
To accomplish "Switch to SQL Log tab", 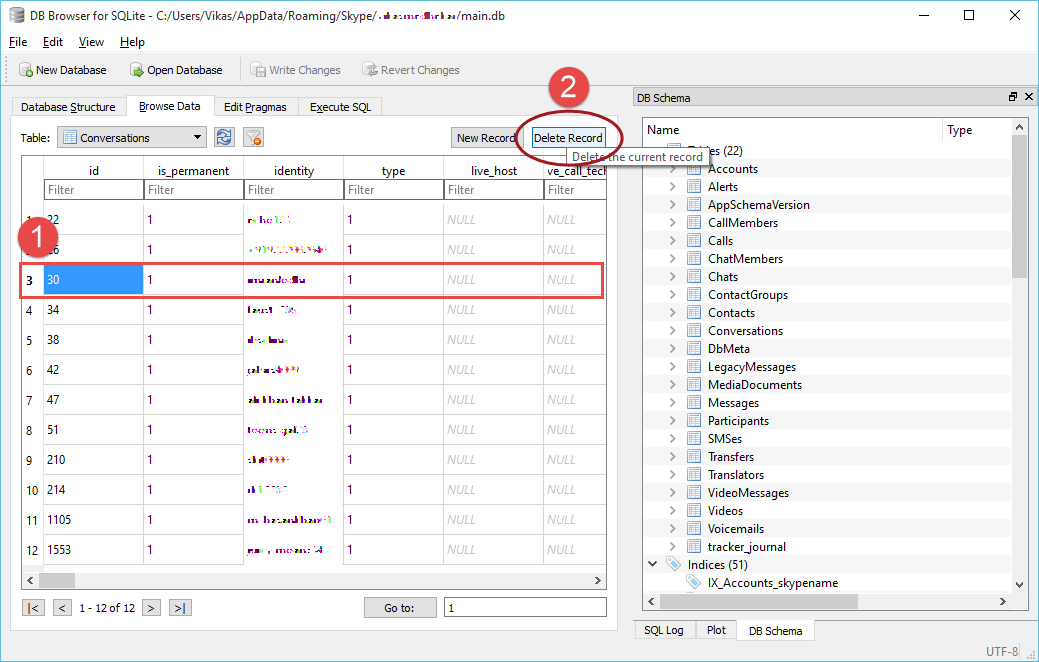I will pyautogui.click(x=664, y=630).
